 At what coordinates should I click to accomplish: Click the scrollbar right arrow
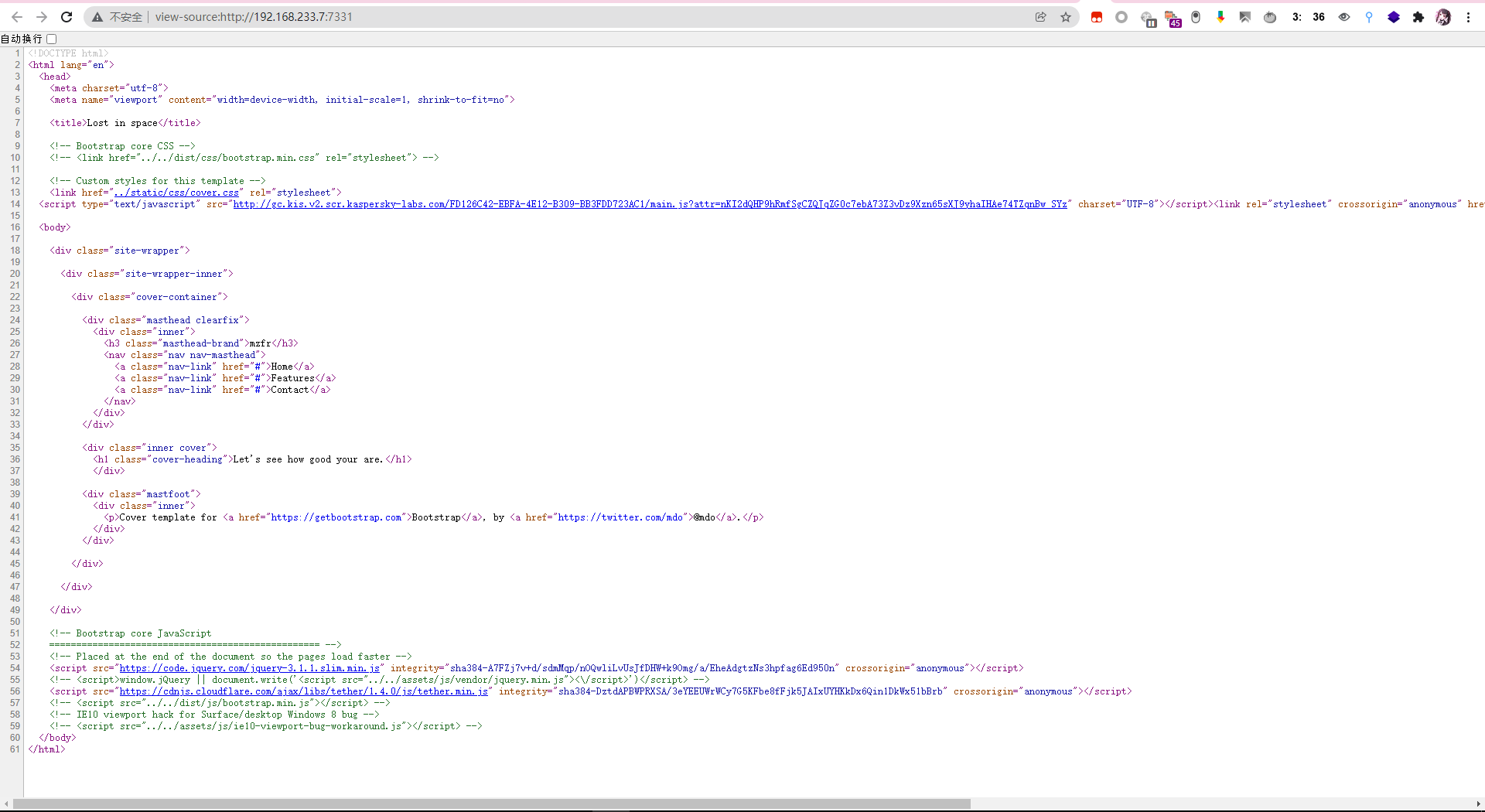click(1479, 803)
